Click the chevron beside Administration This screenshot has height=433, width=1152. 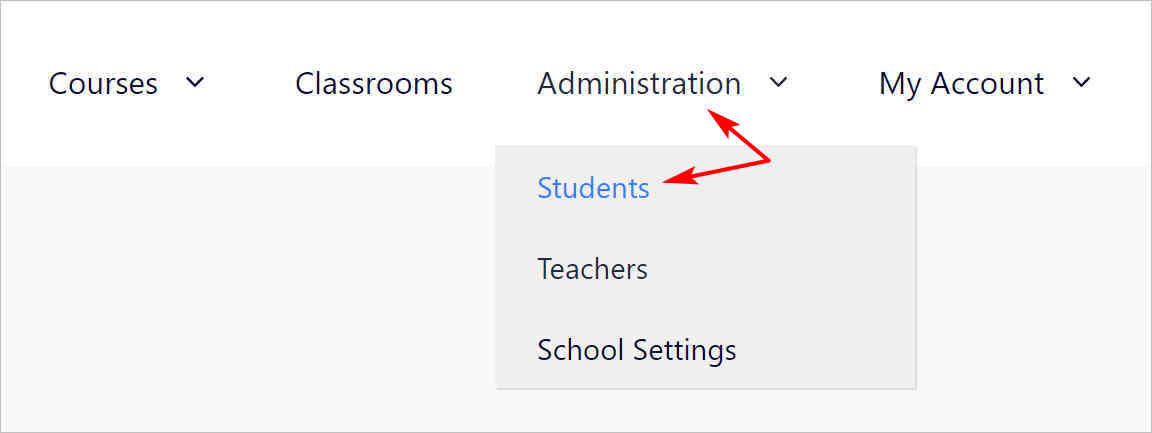(779, 82)
